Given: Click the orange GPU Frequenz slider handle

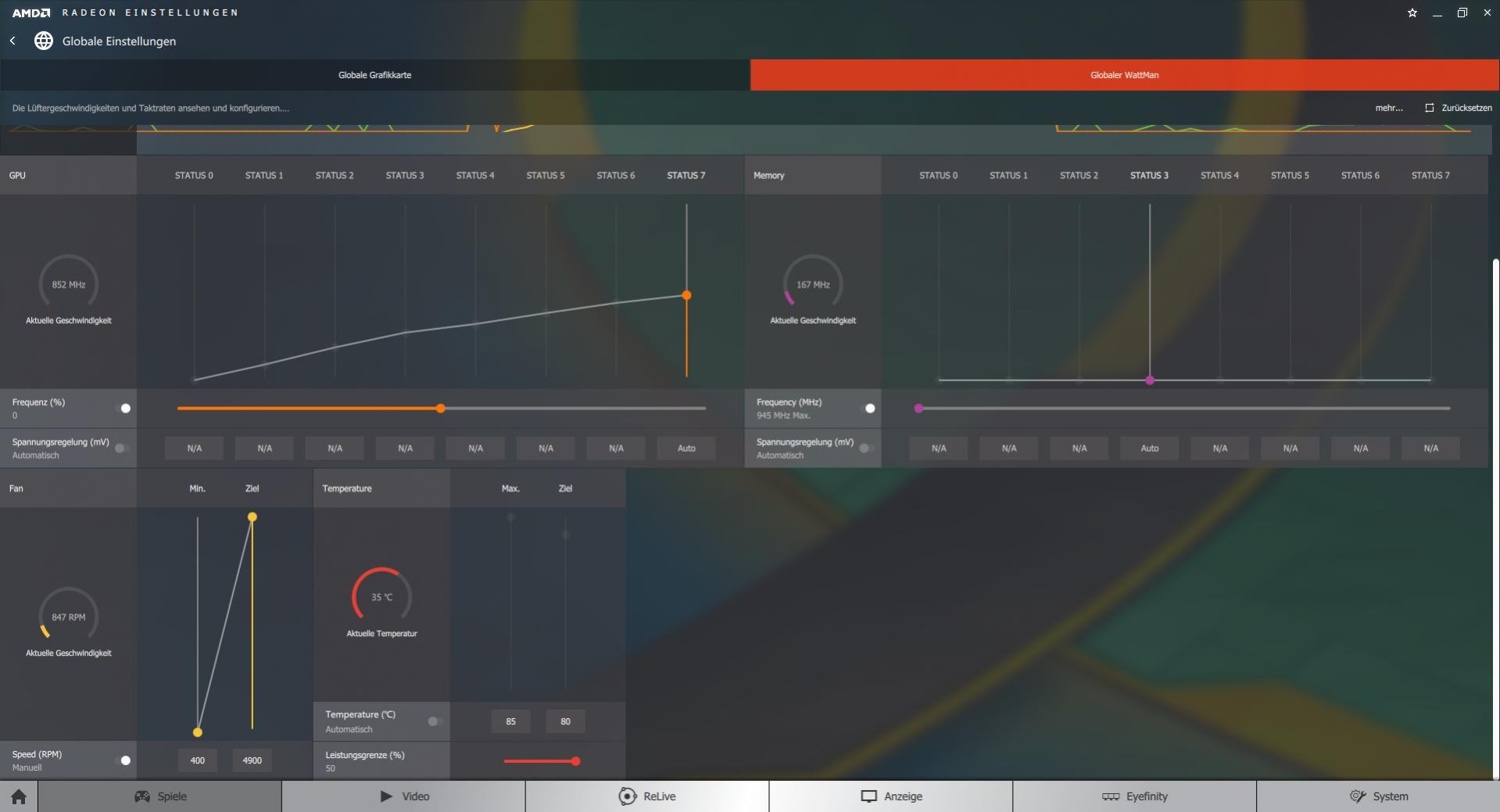Looking at the screenshot, I should coord(441,408).
